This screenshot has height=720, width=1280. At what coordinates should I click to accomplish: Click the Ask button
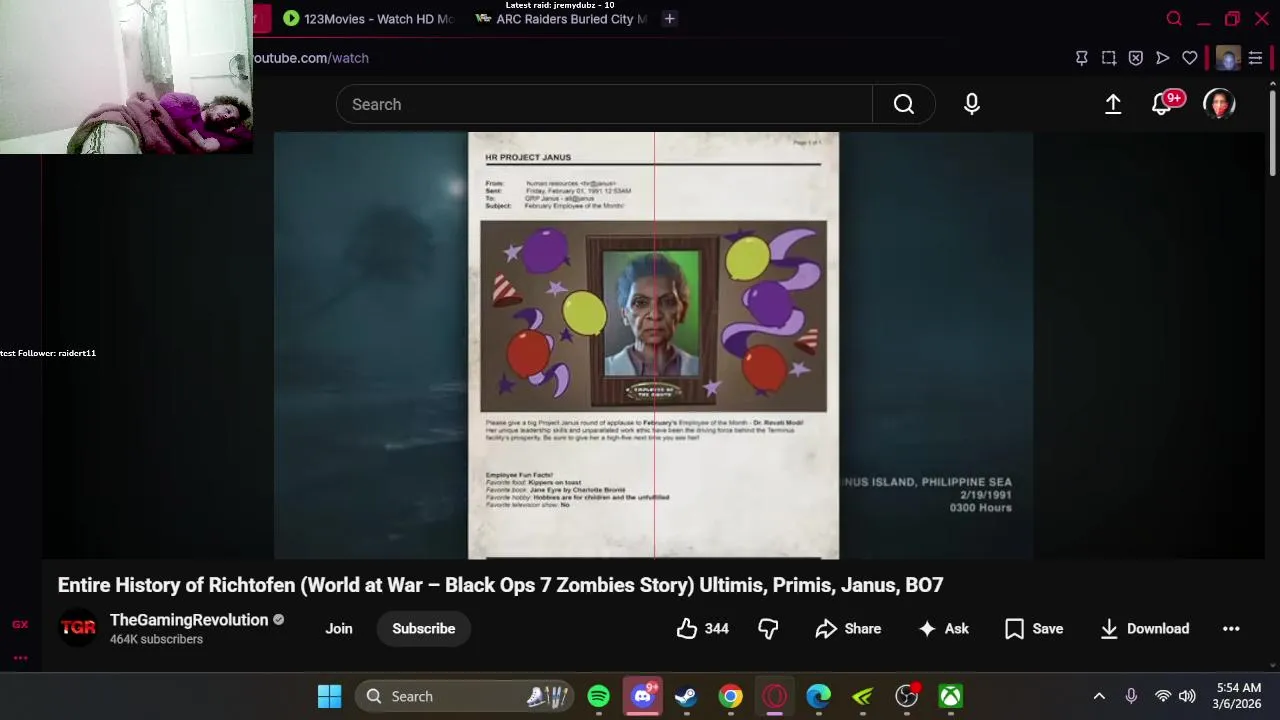(944, 628)
